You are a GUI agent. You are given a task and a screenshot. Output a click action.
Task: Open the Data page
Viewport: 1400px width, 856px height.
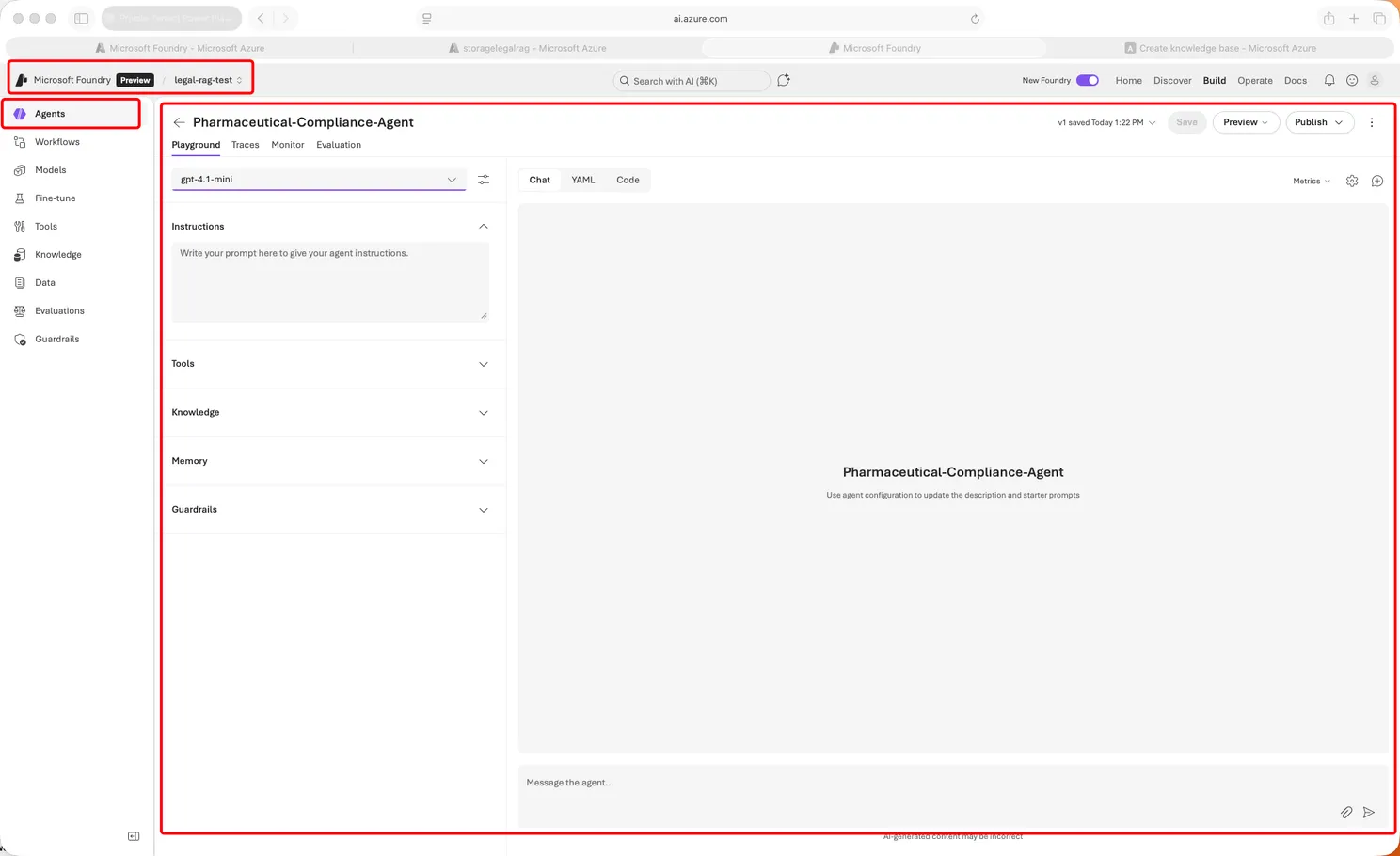click(44, 283)
